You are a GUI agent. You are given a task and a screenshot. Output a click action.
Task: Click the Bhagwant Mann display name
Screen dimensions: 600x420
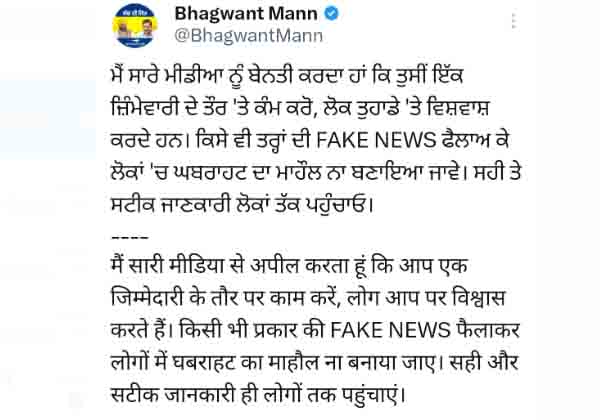coord(246,14)
